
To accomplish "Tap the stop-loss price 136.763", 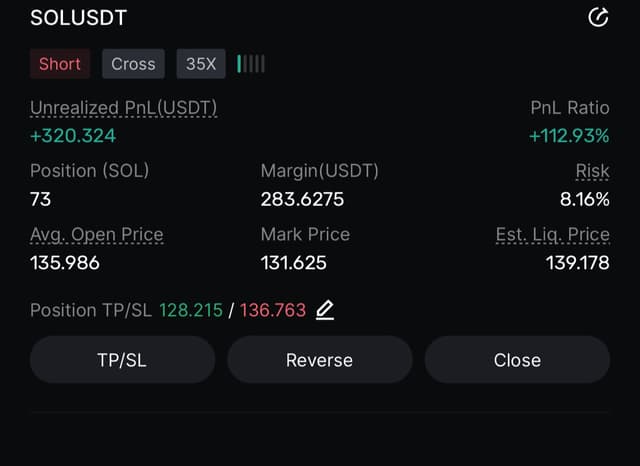I will coord(273,310).
